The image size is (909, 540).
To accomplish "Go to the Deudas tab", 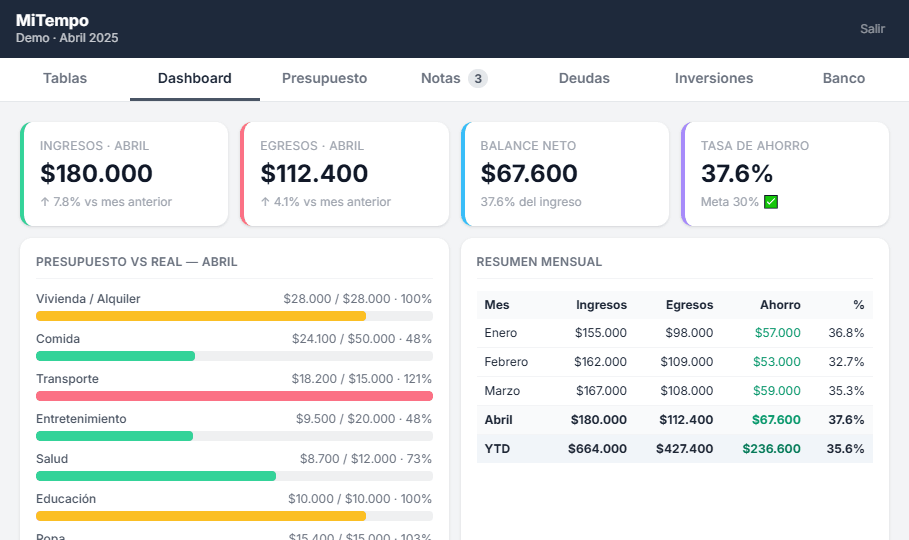I will pos(584,79).
